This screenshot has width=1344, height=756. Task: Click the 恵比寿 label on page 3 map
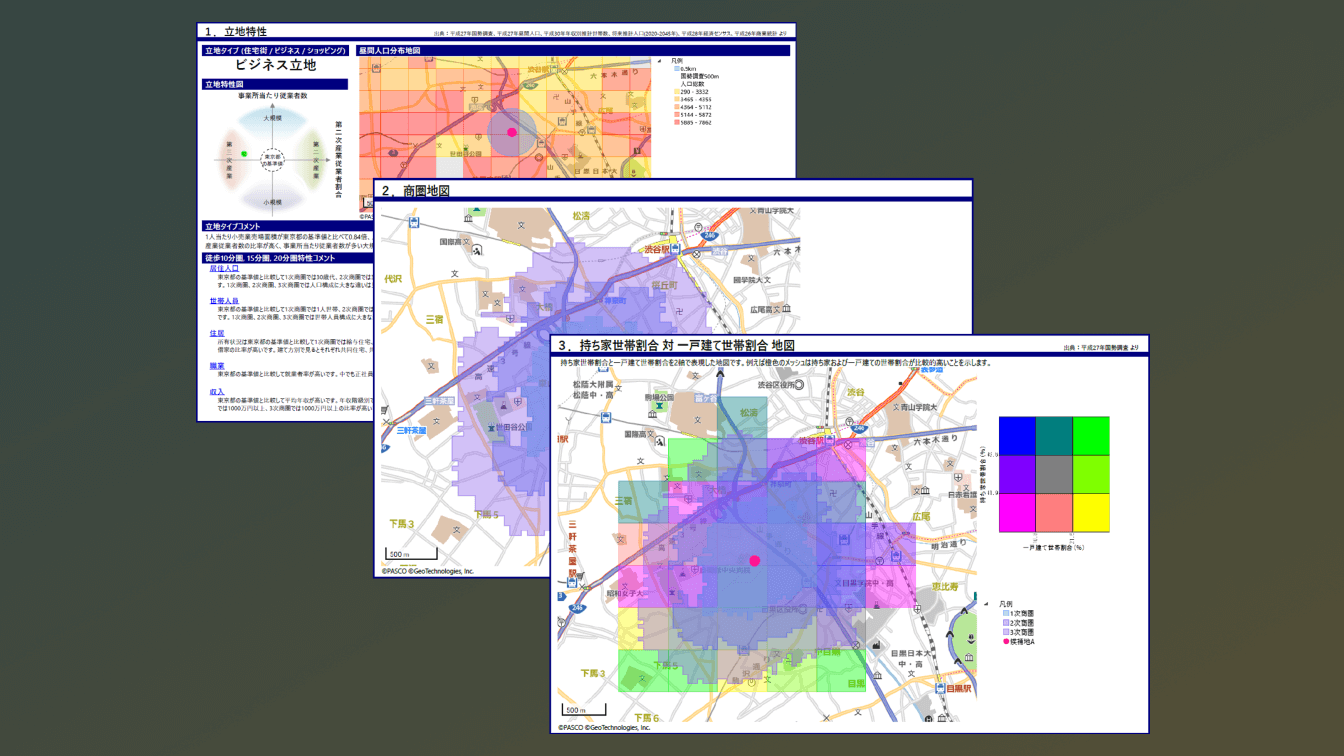pyautogui.click(x=947, y=587)
